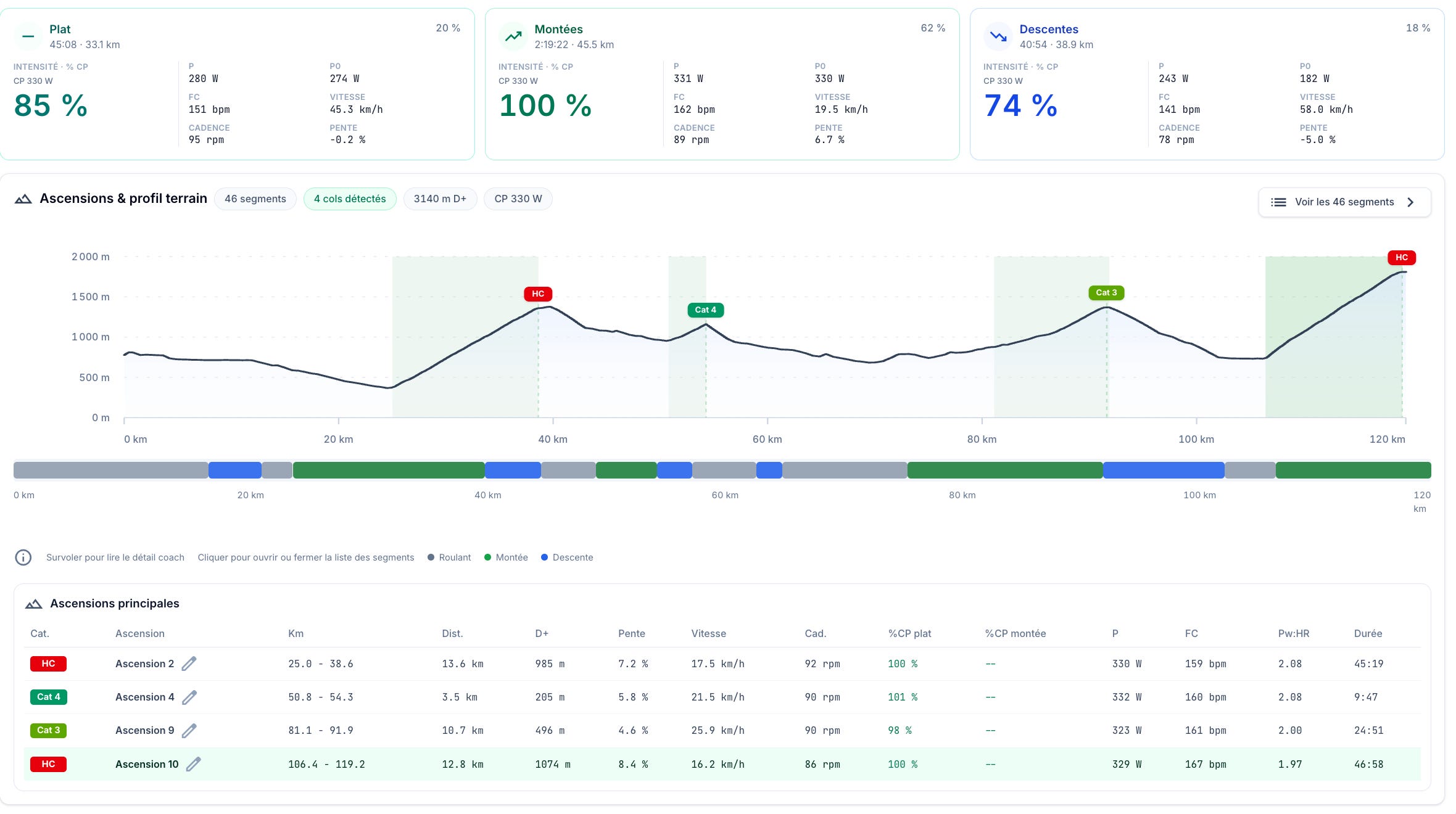Toggle the 4 cols détectés chip
The height and width of the screenshot is (814, 1456).
click(x=350, y=199)
